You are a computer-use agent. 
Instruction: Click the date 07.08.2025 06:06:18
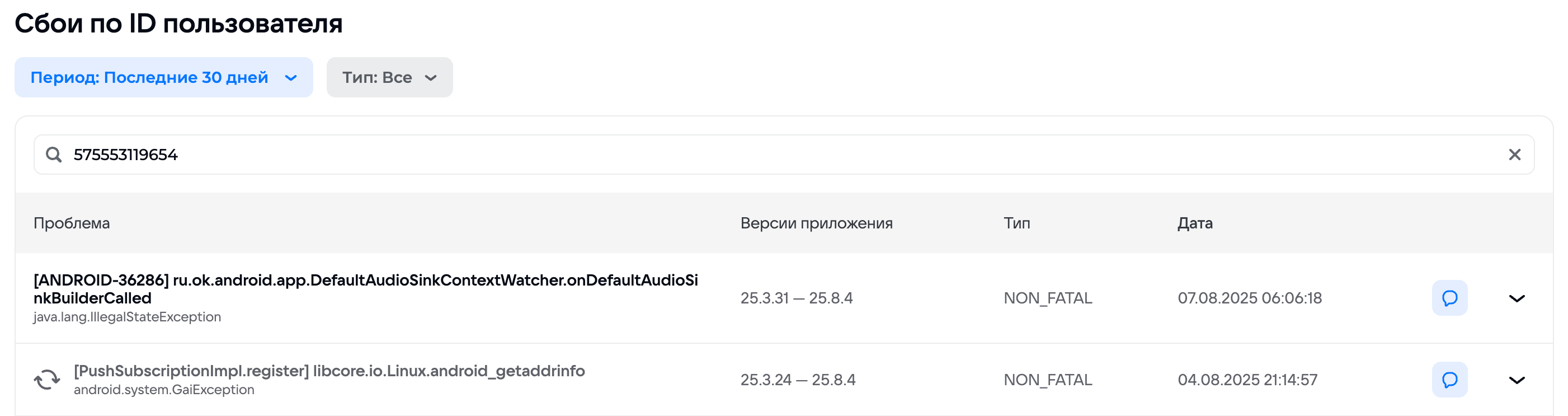click(1249, 298)
